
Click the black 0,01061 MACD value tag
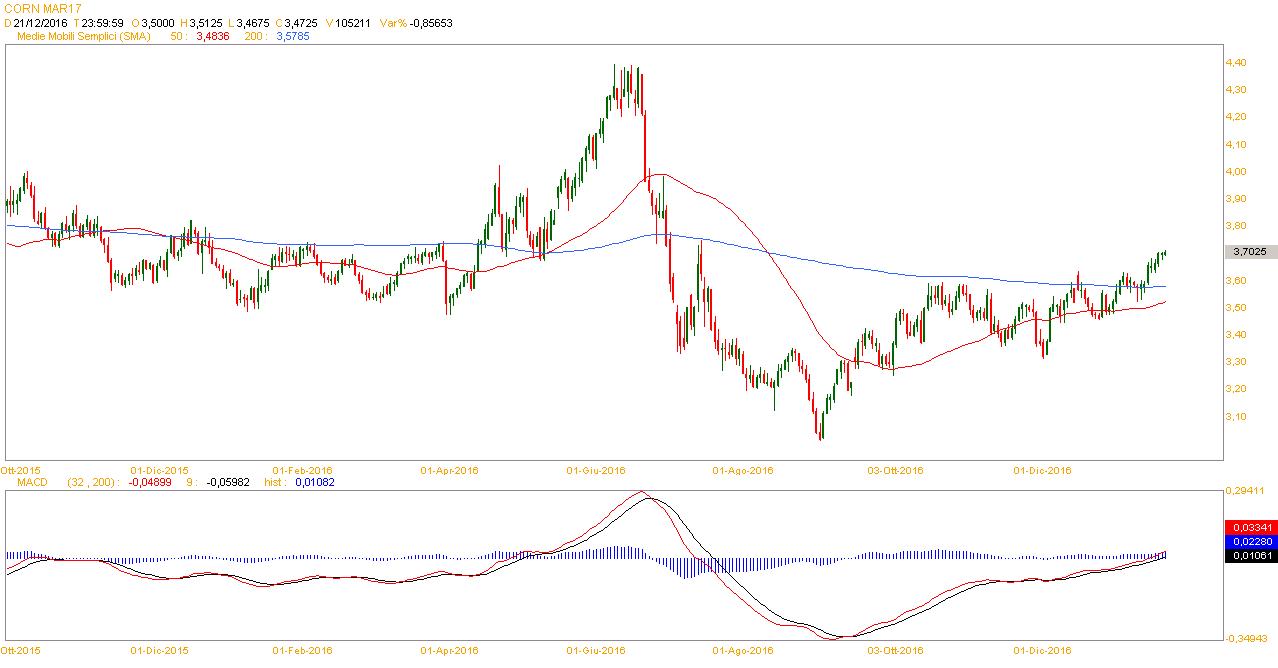click(1250, 556)
